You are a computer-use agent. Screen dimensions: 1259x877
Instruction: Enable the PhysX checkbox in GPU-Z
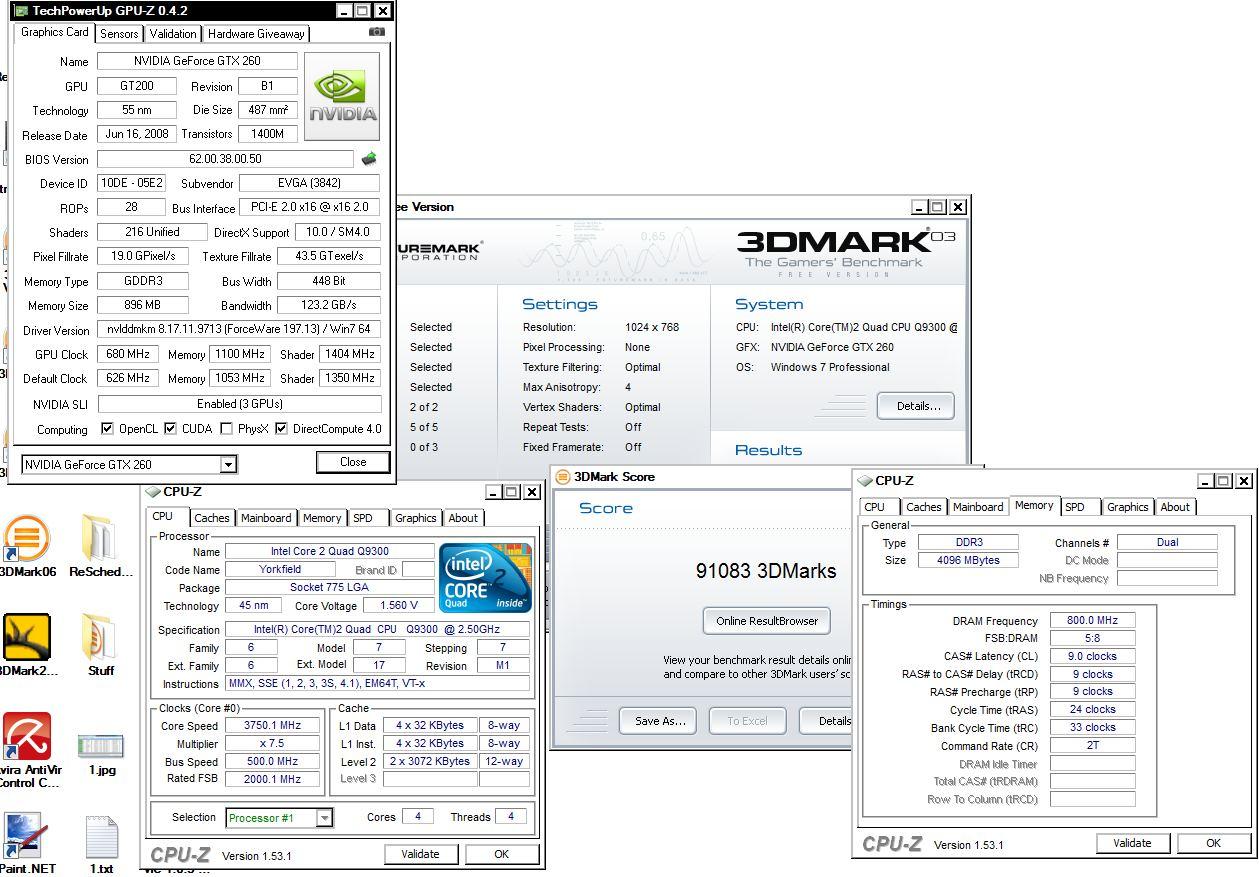click(227, 429)
